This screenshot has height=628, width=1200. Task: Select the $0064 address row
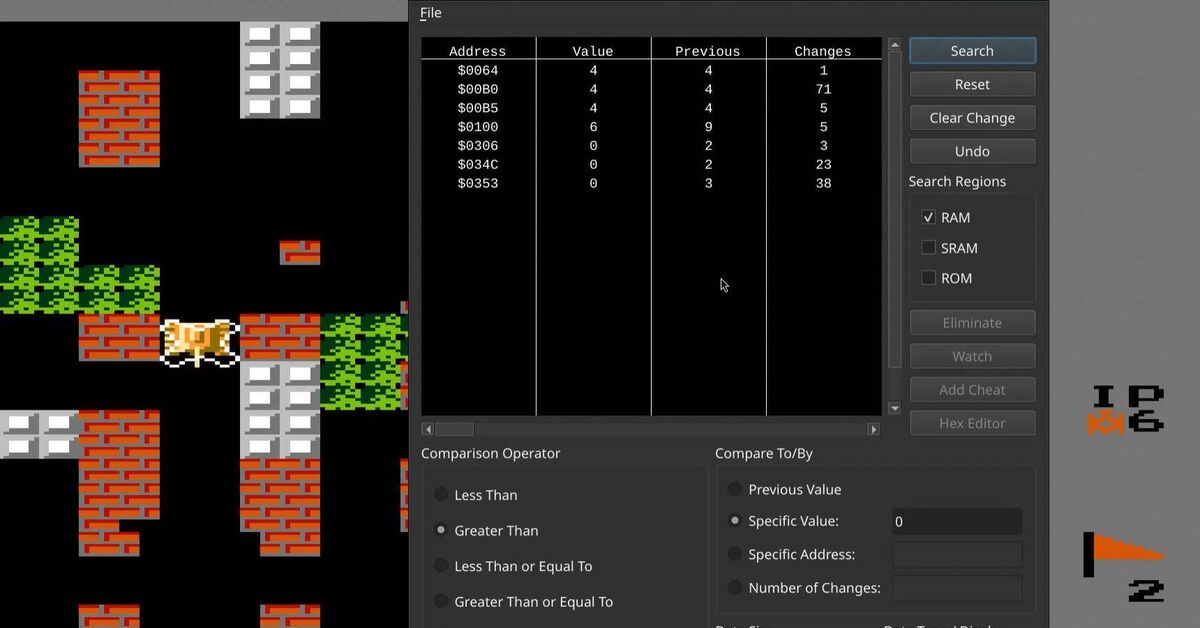click(x=651, y=71)
